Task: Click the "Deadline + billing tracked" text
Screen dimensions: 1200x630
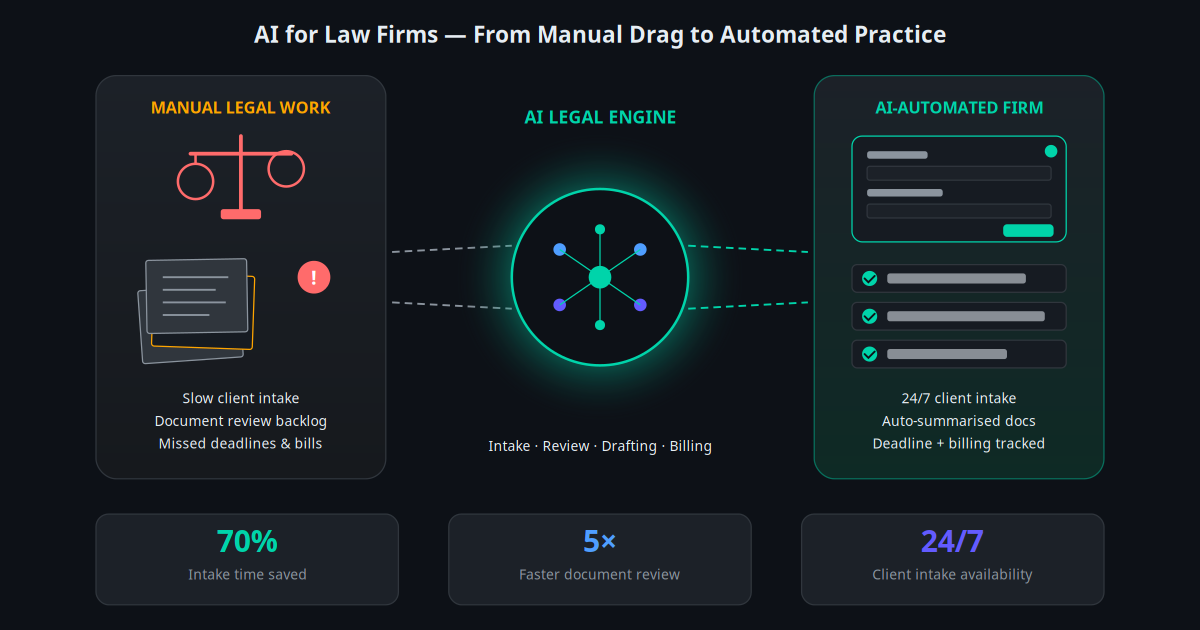Action: tap(959, 443)
